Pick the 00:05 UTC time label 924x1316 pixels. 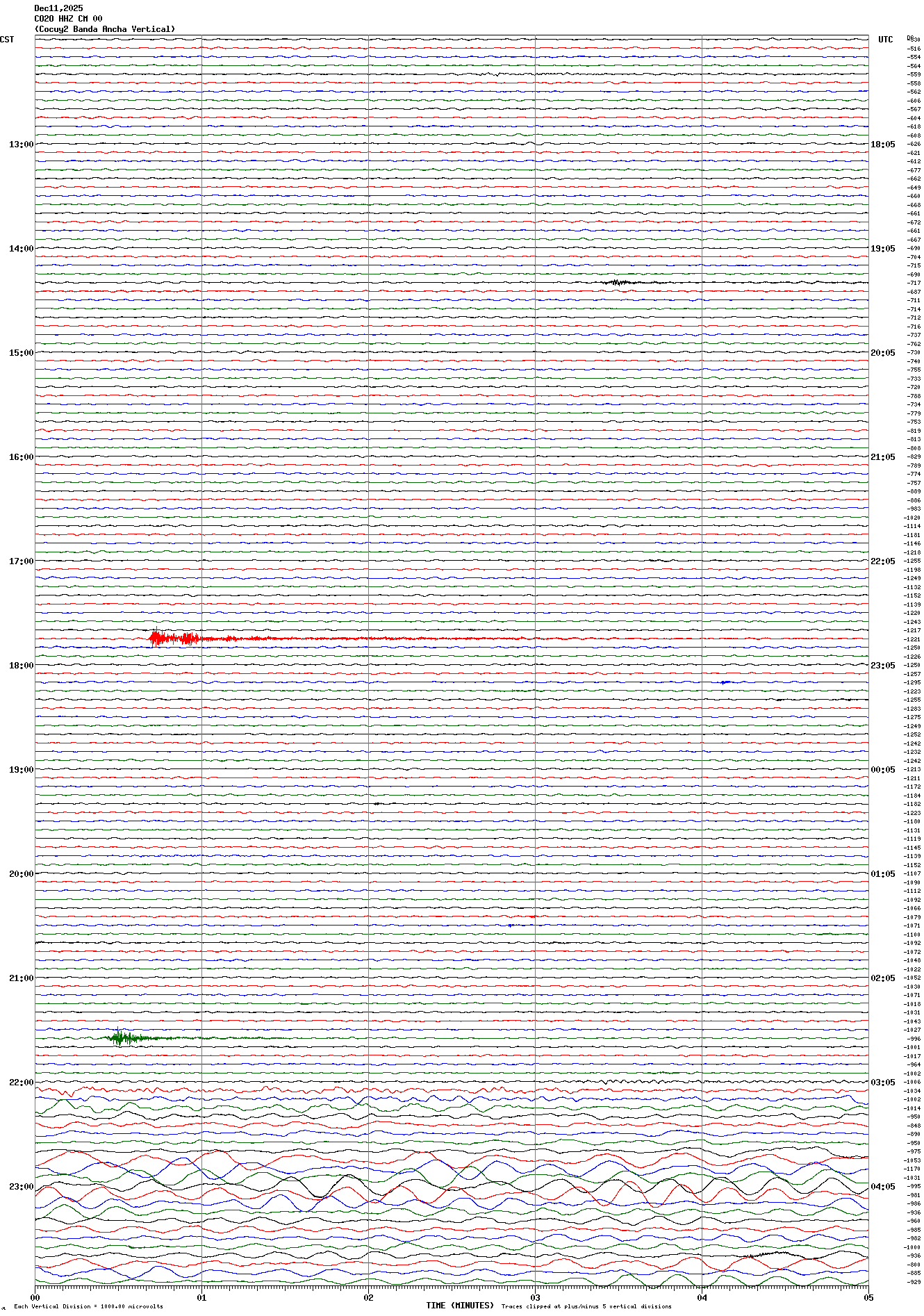coord(882,770)
